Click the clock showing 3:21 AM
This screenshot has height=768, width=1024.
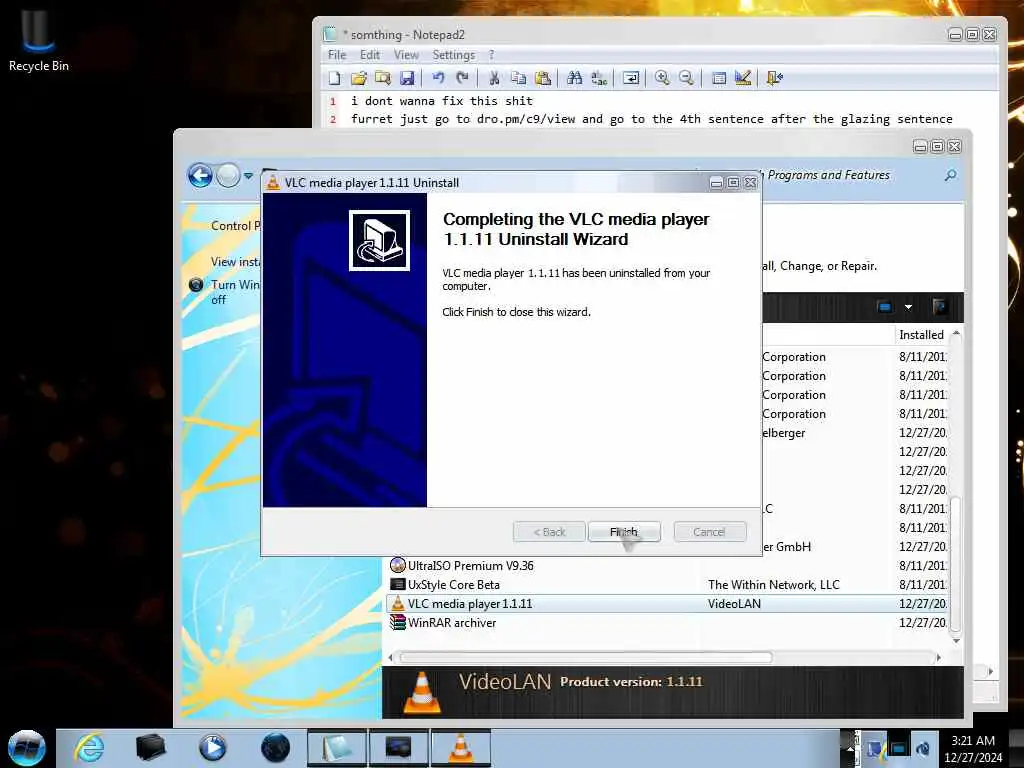point(973,749)
